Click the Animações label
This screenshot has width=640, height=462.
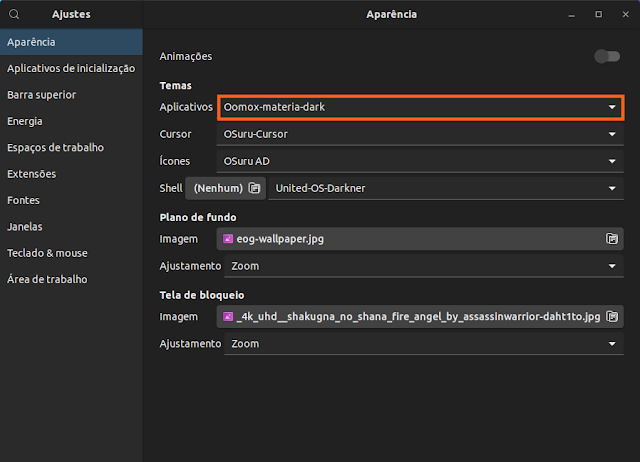186,56
